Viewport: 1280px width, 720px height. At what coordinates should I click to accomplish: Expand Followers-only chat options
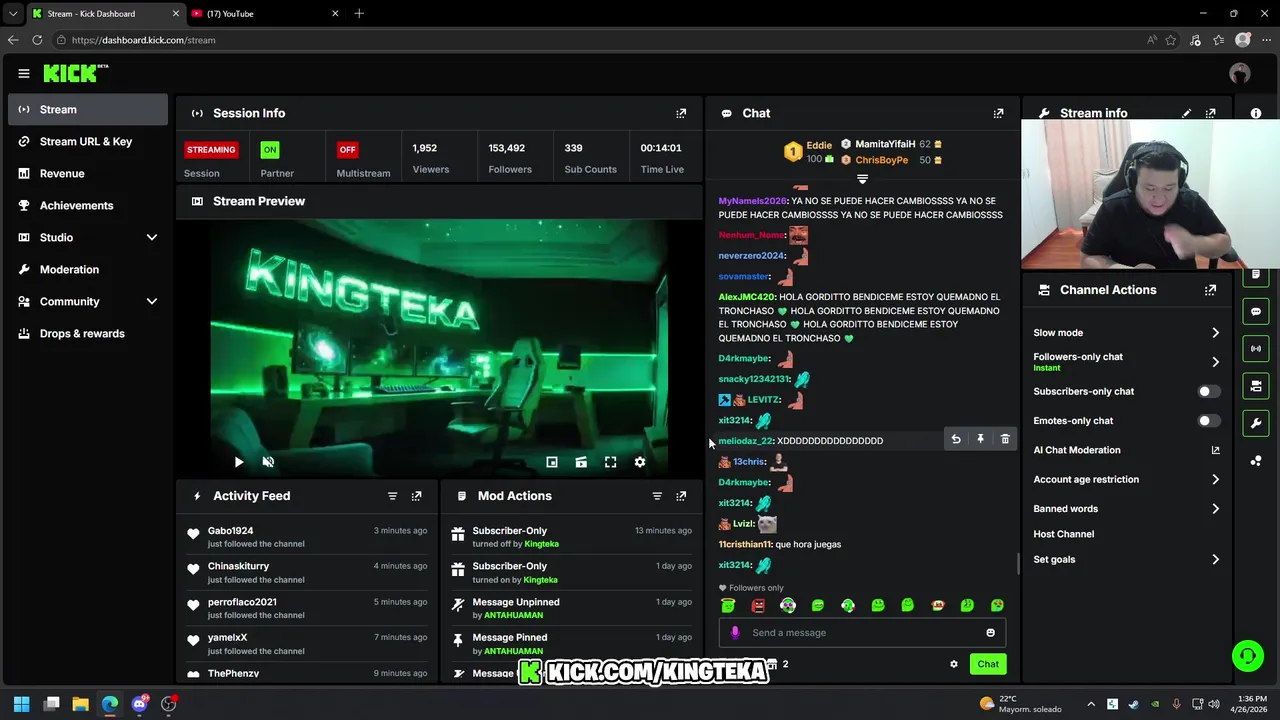point(1215,362)
